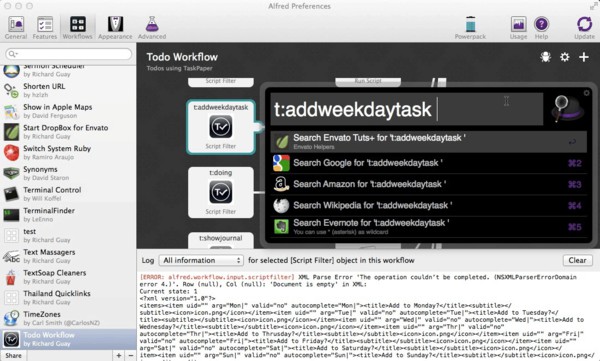The width and height of the screenshot is (600, 361).
Task: Open the Usage statistics section
Action: click(518, 28)
